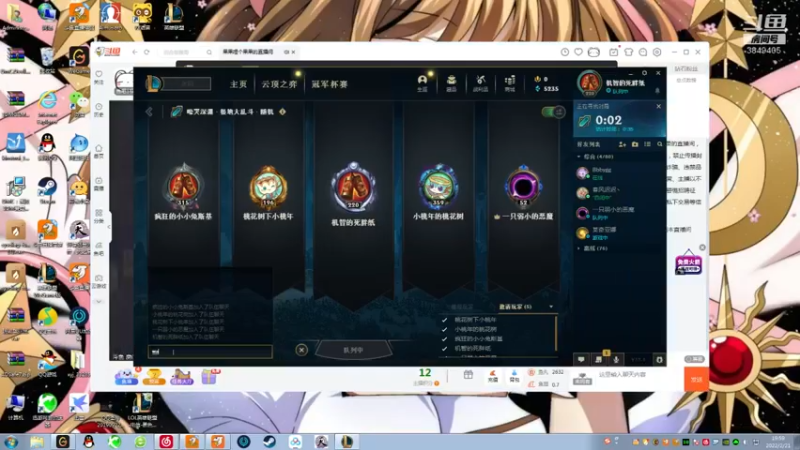The height and width of the screenshot is (450, 800).
Task: Click the League of Legends logo icon
Action: (x=153, y=84)
